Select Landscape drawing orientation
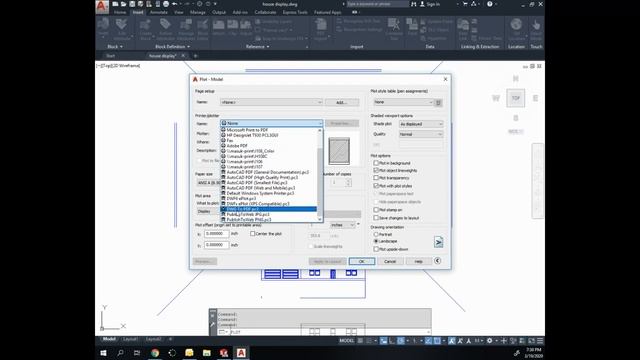The width and height of the screenshot is (640, 360). click(376, 242)
